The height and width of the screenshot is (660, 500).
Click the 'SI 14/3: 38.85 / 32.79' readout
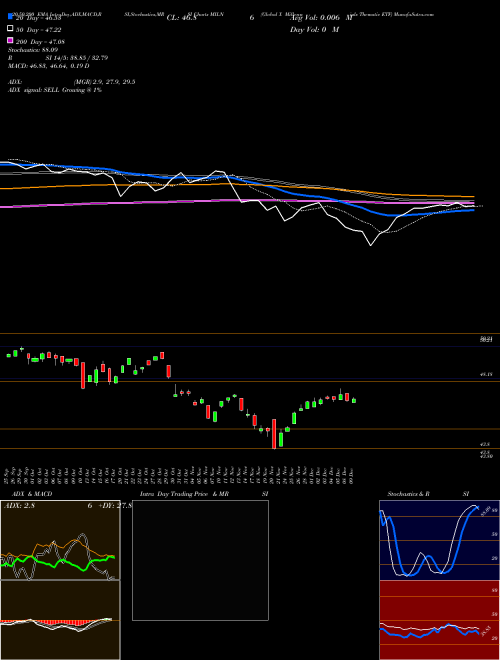pos(77,58)
